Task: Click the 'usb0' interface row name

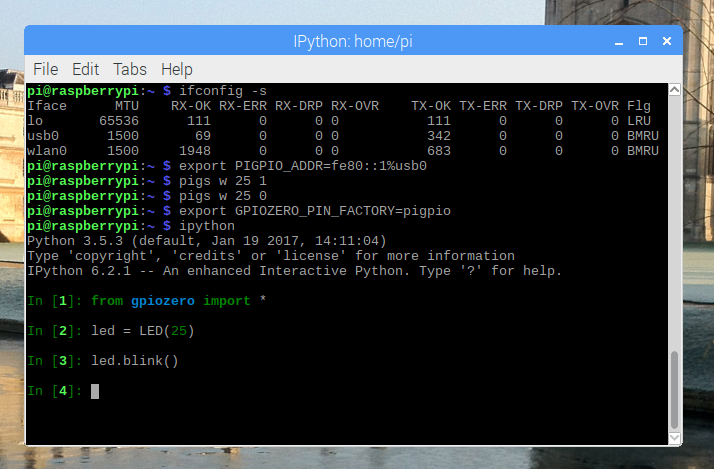Action: click(x=43, y=136)
